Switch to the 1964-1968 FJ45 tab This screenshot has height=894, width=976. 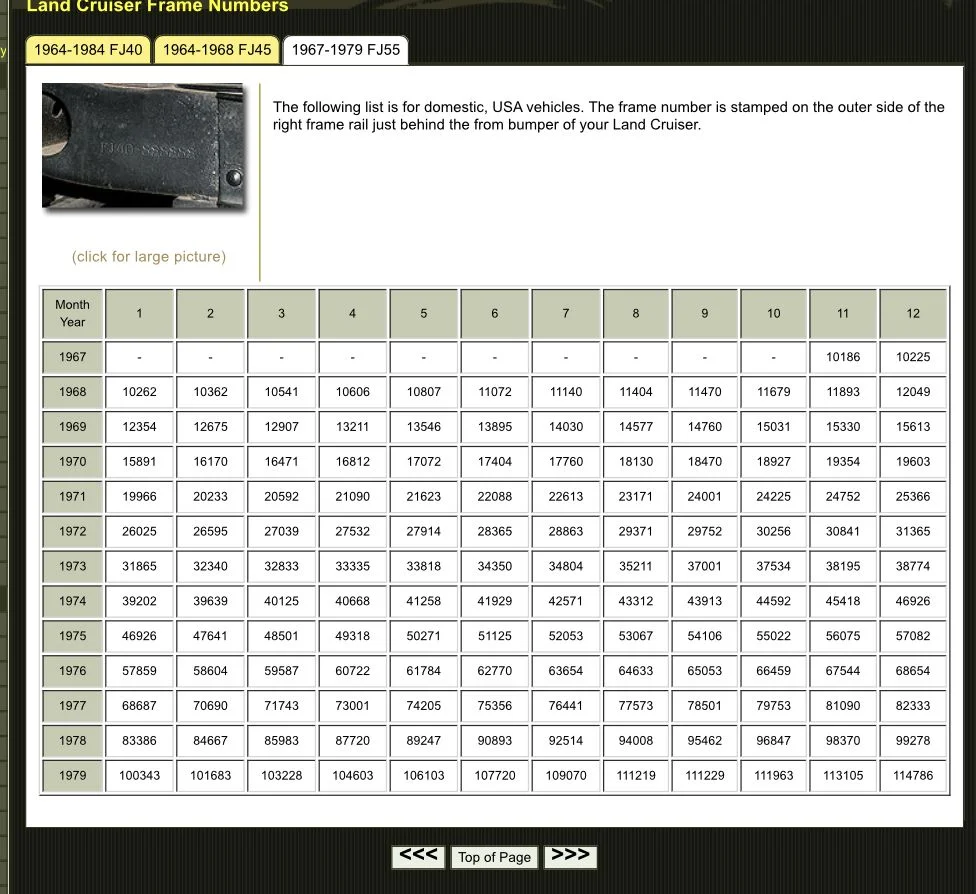217,50
